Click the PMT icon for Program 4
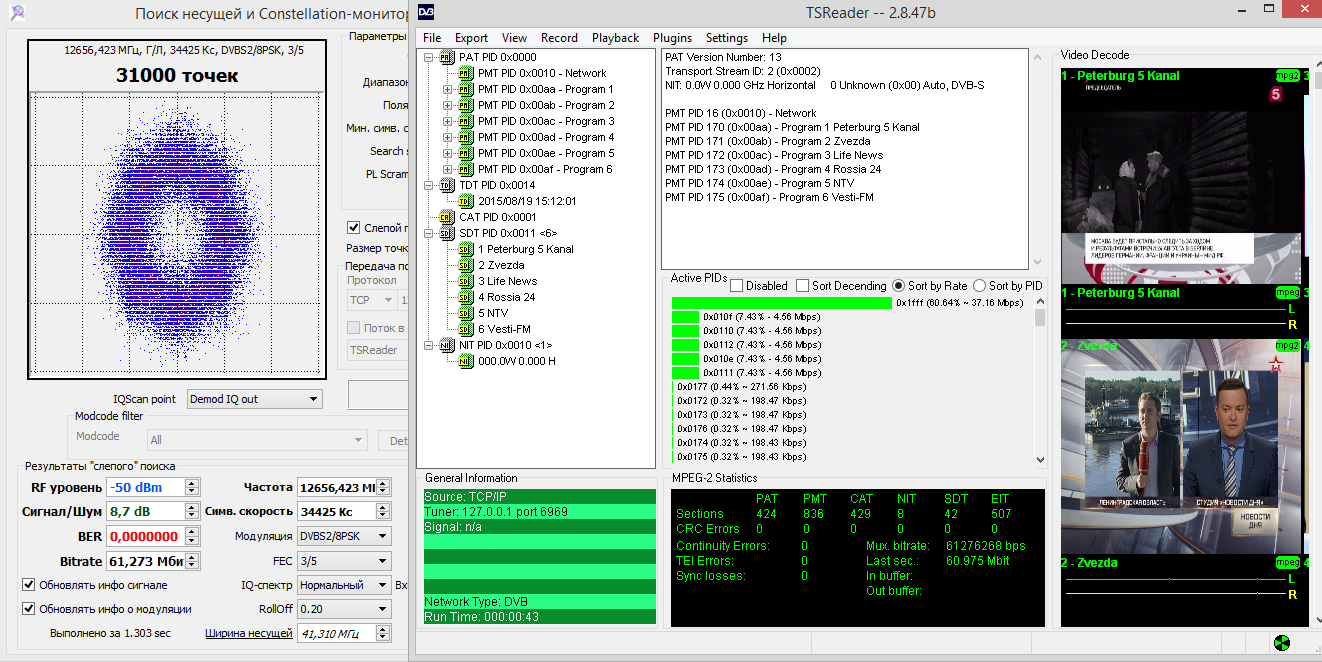This screenshot has height=662, width=1322. point(465,137)
